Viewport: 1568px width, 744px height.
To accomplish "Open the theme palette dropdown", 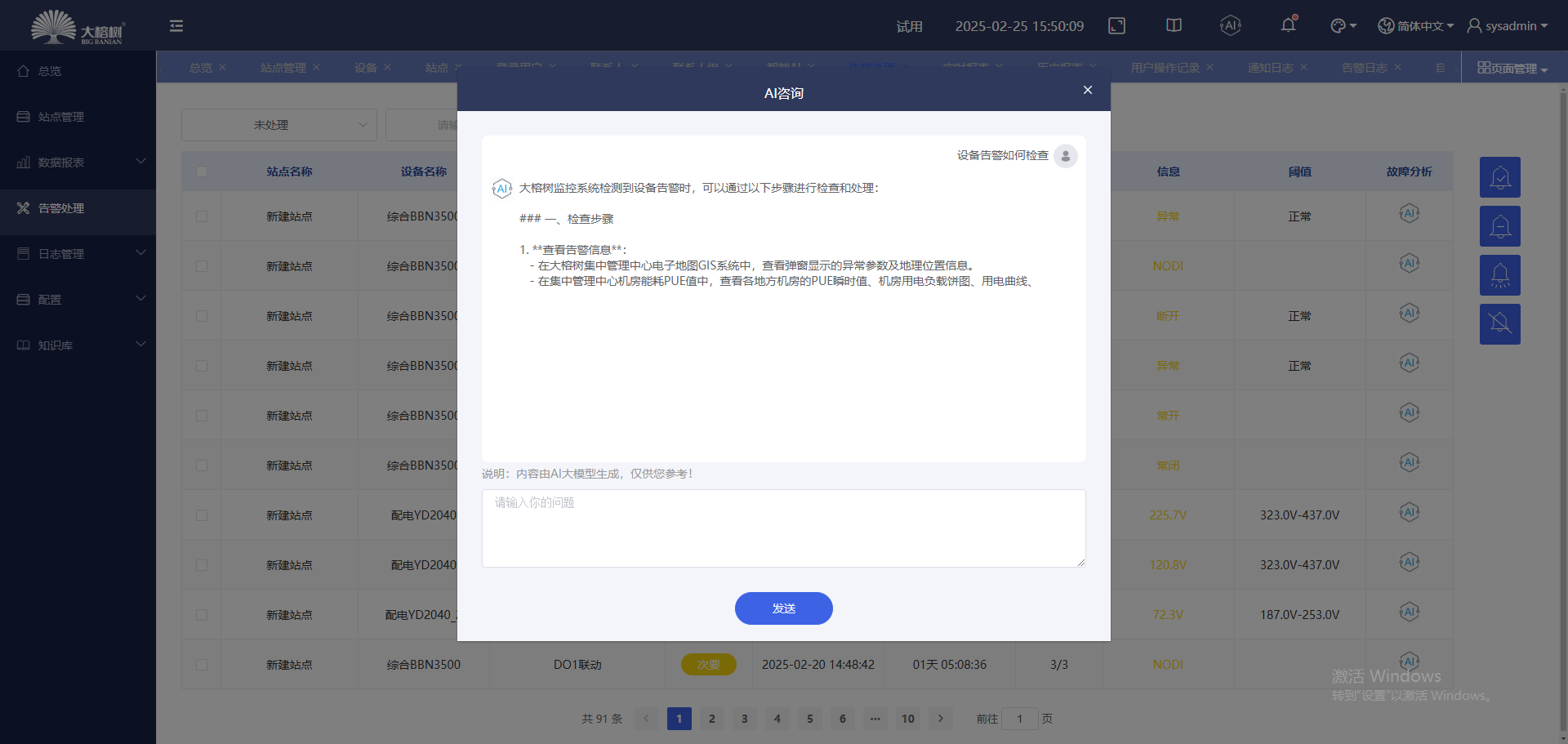I will [1343, 26].
